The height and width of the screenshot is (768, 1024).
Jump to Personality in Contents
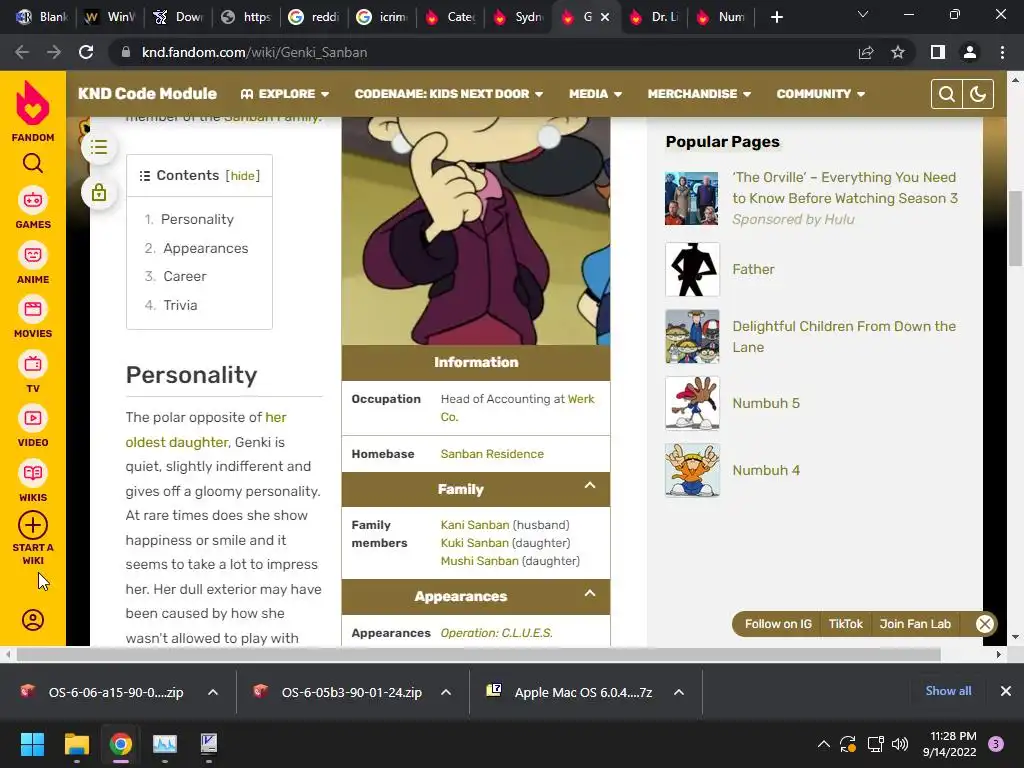(x=197, y=219)
